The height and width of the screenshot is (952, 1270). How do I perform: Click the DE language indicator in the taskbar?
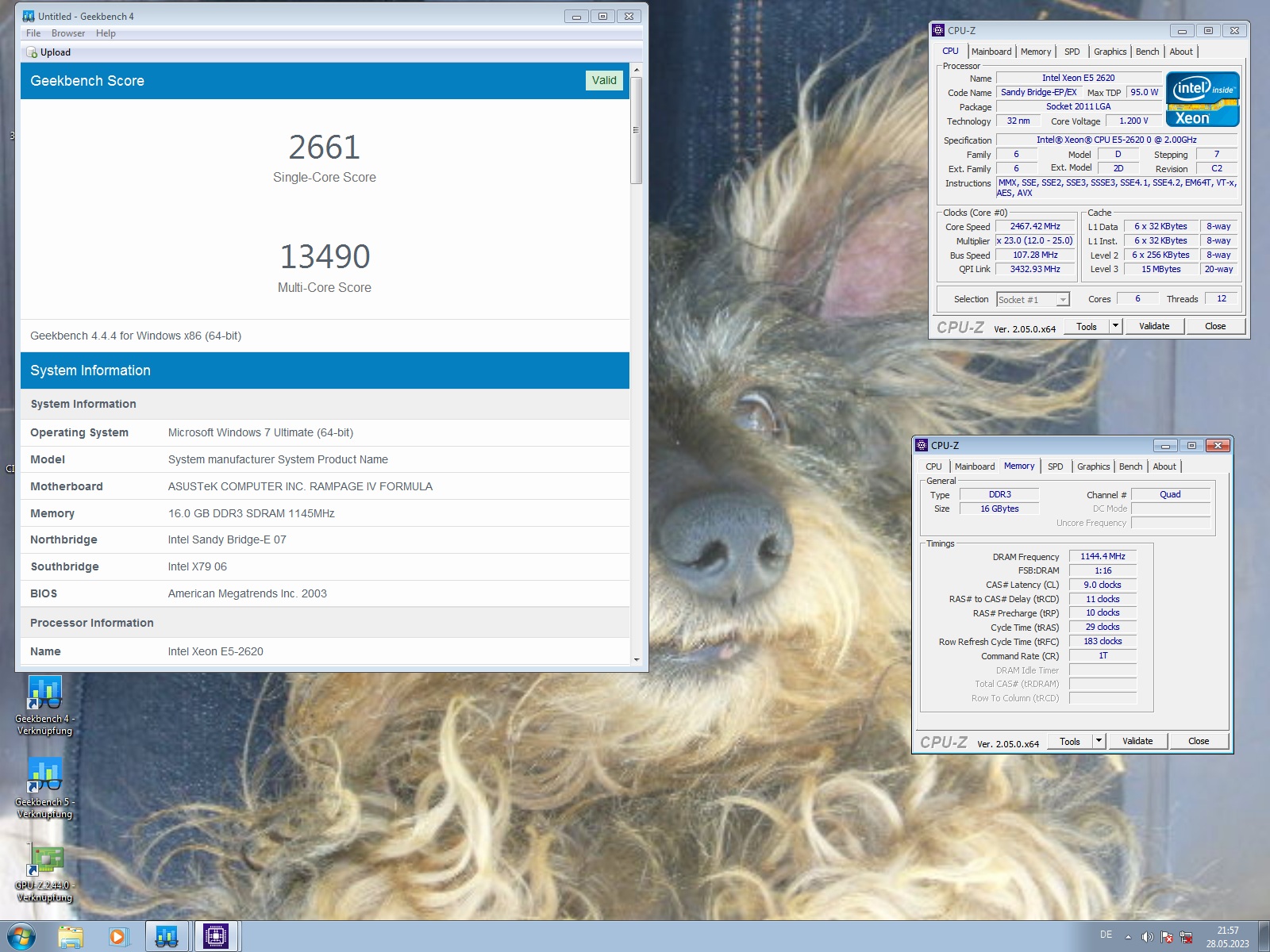click(x=1106, y=935)
